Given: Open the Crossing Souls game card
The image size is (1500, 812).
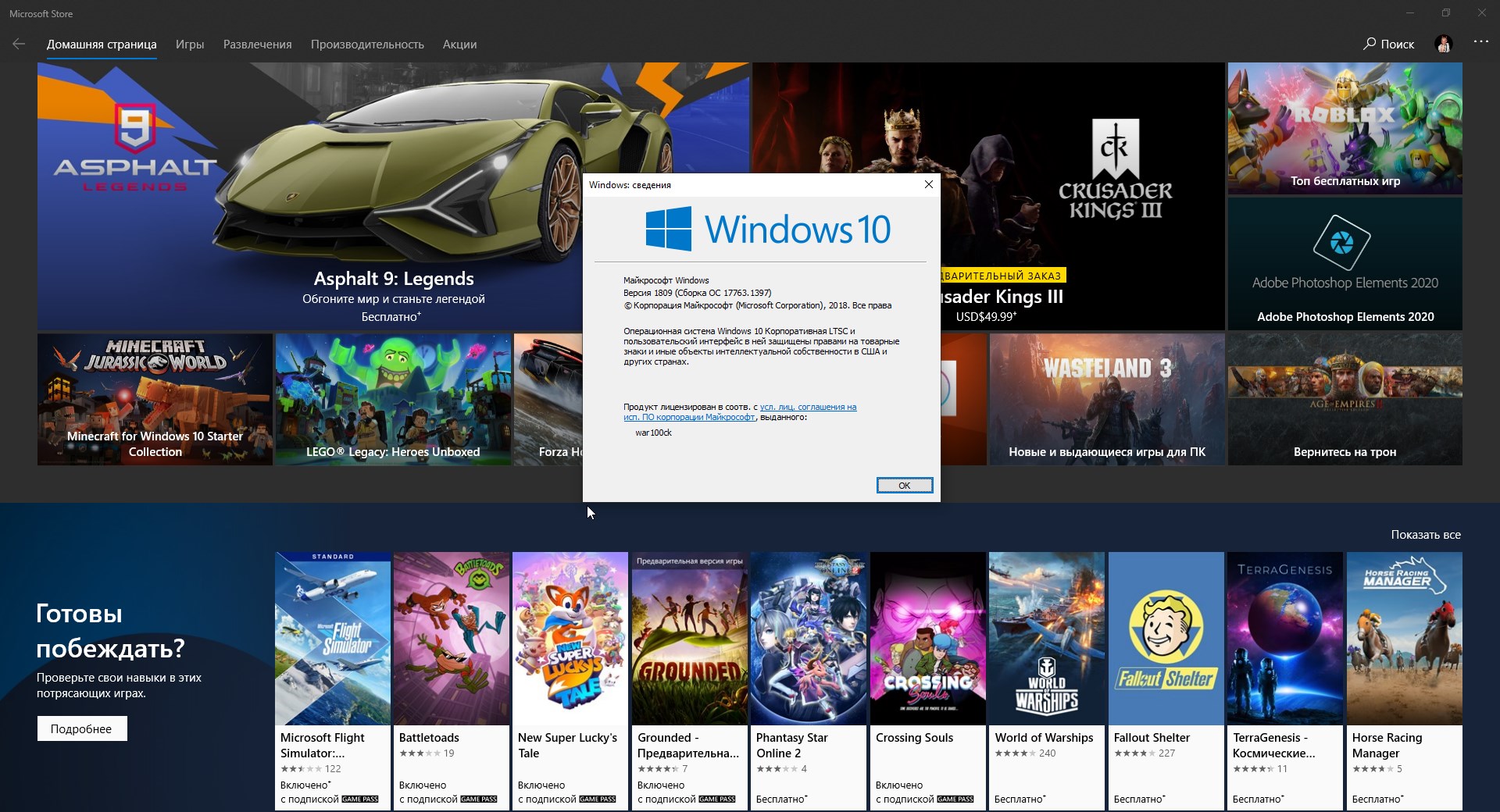Looking at the screenshot, I should [x=928, y=681].
